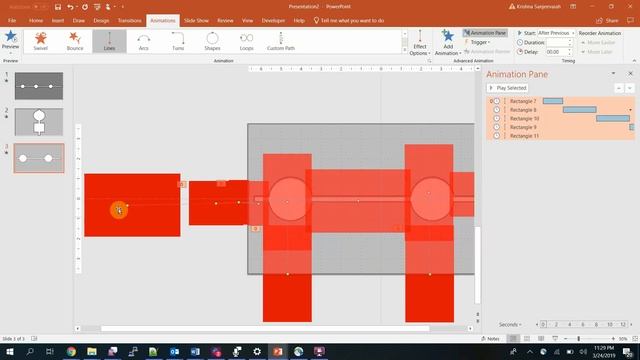Image resolution: width=640 pixels, height=360 pixels.
Task: Select the Arcs motion path
Action: click(144, 41)
